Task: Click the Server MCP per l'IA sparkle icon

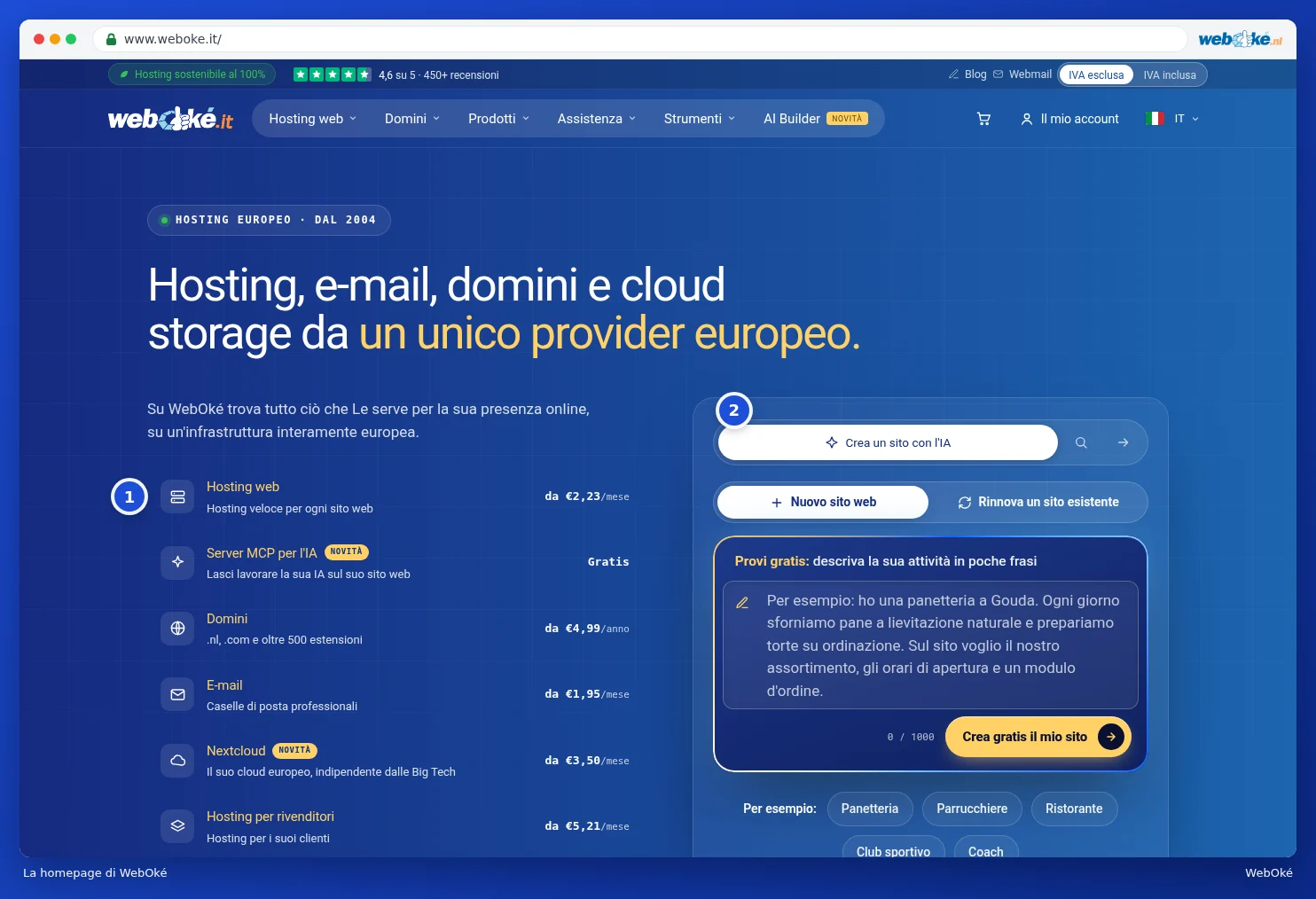Action: [x=177, y=562]
